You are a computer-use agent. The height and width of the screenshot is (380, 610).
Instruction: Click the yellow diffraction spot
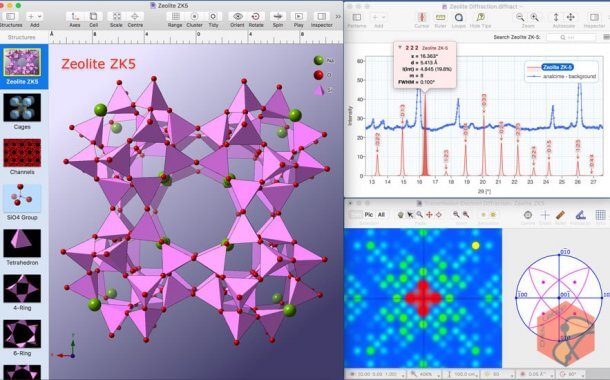475,245
